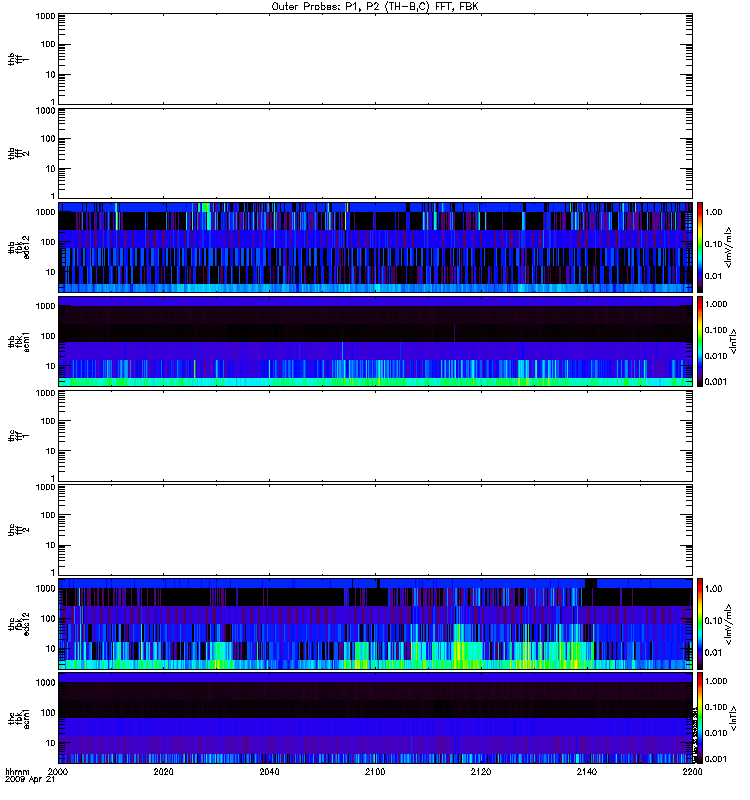Click the thc fbk scm1 spectrogram
Image resolution: width=750 pixels, height=800 pixels.
pos(376,718)
